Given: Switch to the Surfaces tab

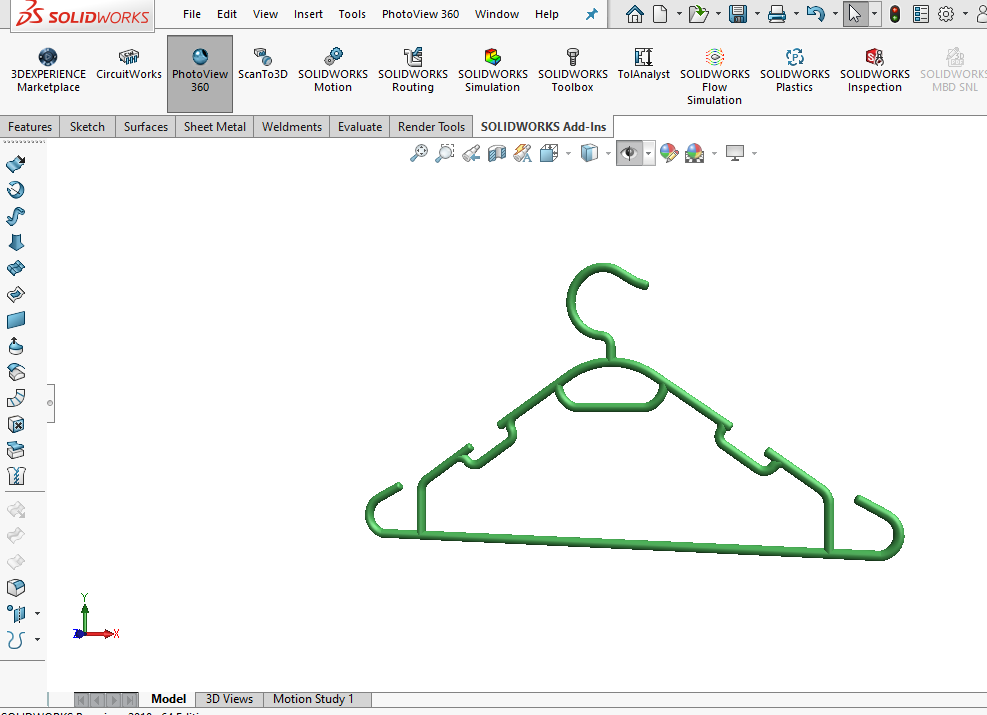Looking at the screenshot, I should click(x=146, y=127).
